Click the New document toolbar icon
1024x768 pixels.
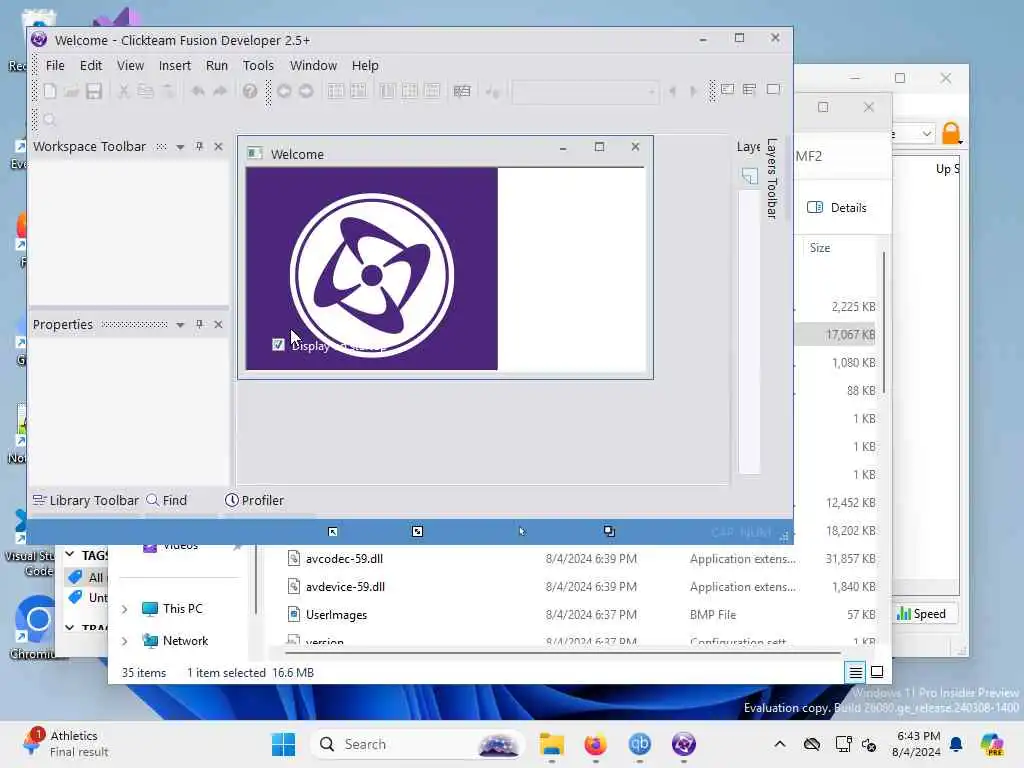coord(50,91)
